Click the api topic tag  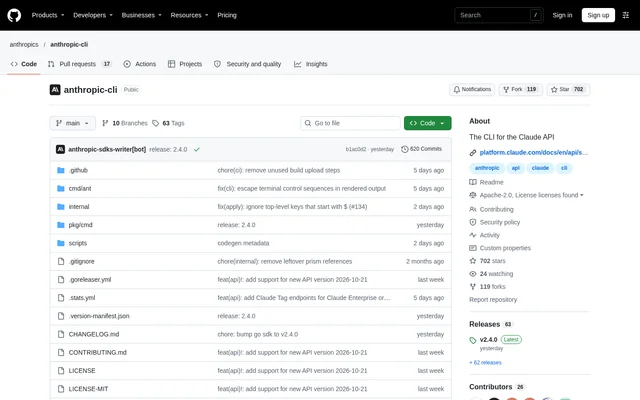tap(516, 168)
